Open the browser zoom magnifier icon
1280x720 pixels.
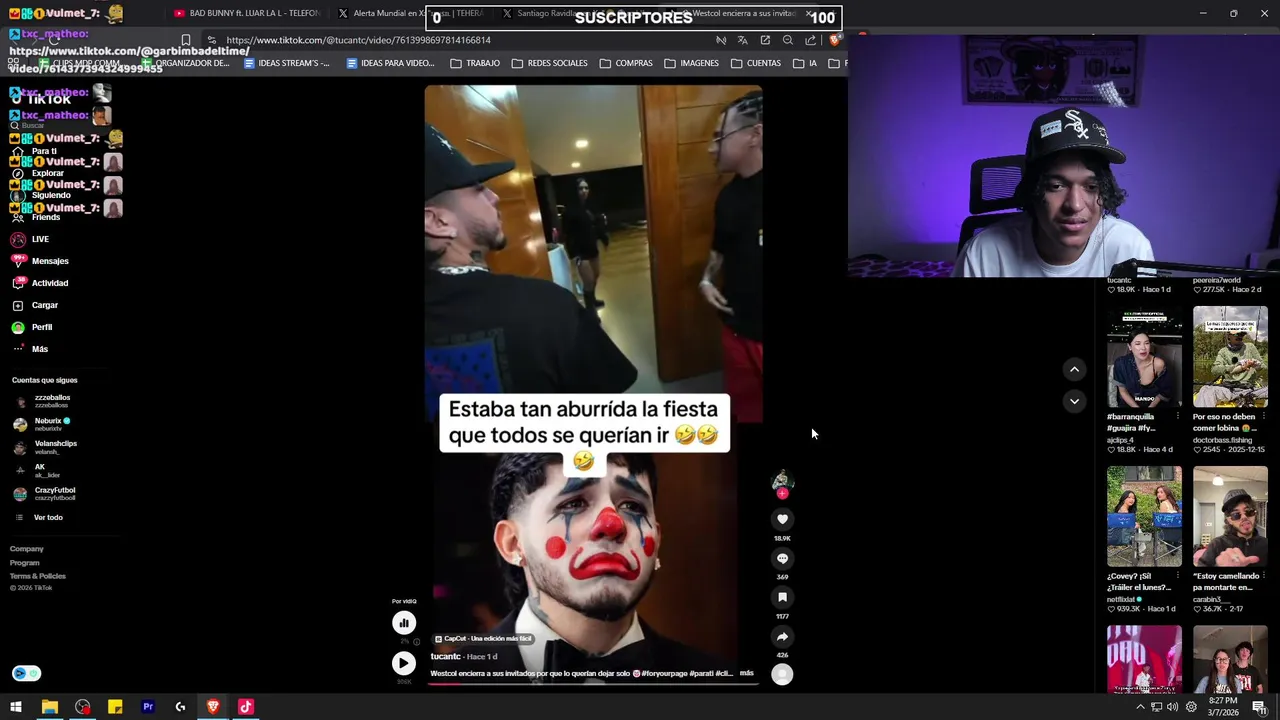tap(788, 40)
